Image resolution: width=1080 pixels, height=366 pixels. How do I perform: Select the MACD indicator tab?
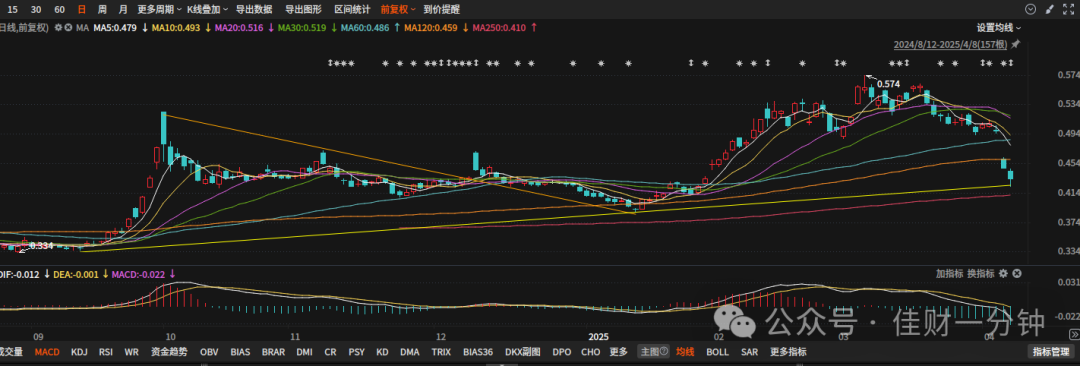point(47,352)
